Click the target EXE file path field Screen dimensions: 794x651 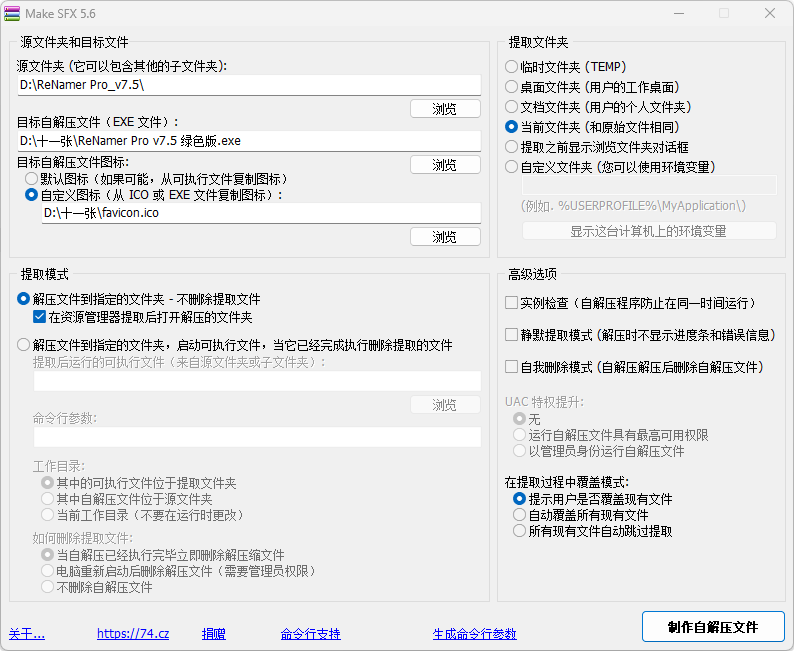coord(249,141)
